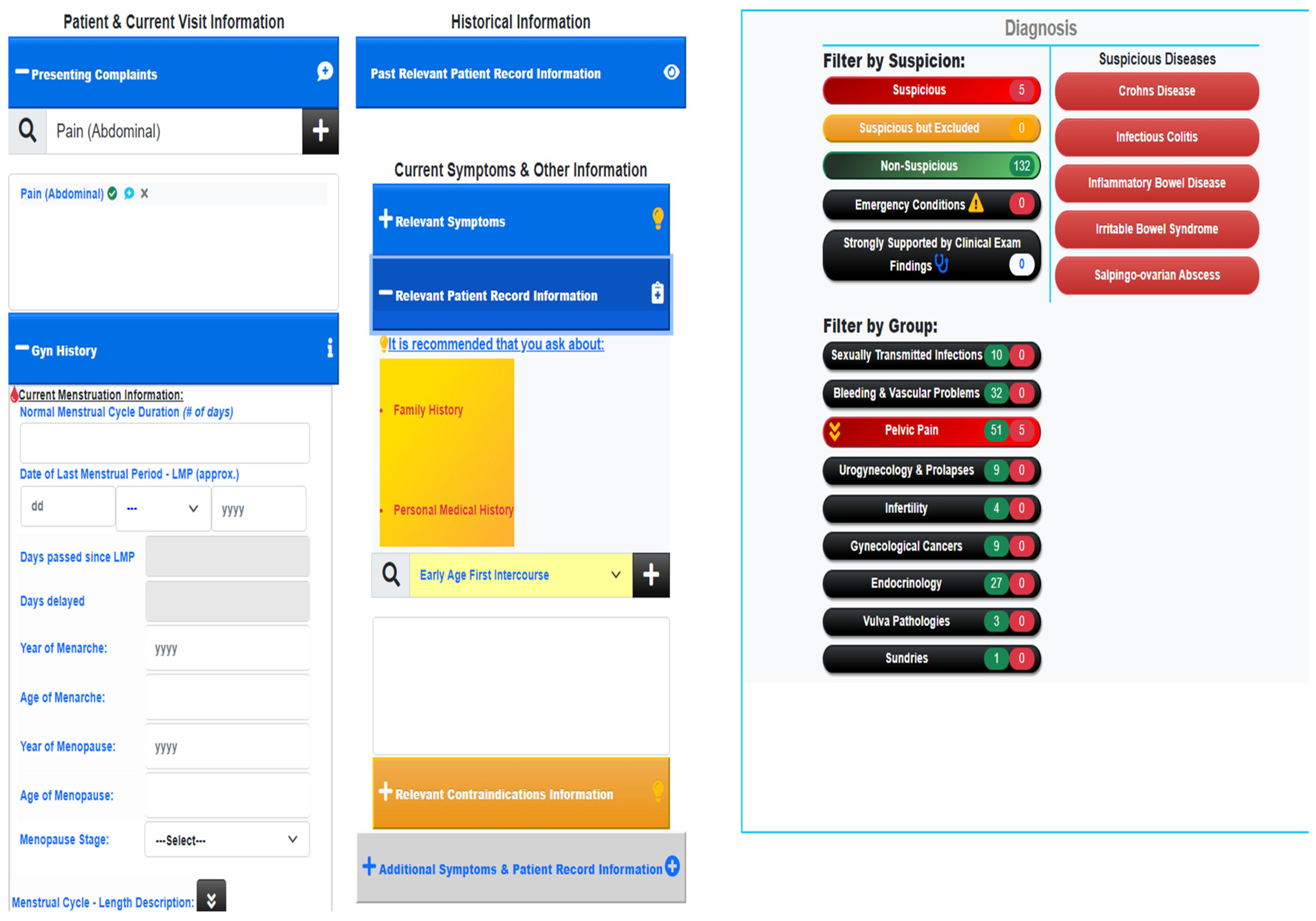Click the info icon on Gyn History header
The image size is (1316, 921).
[329, 348]
